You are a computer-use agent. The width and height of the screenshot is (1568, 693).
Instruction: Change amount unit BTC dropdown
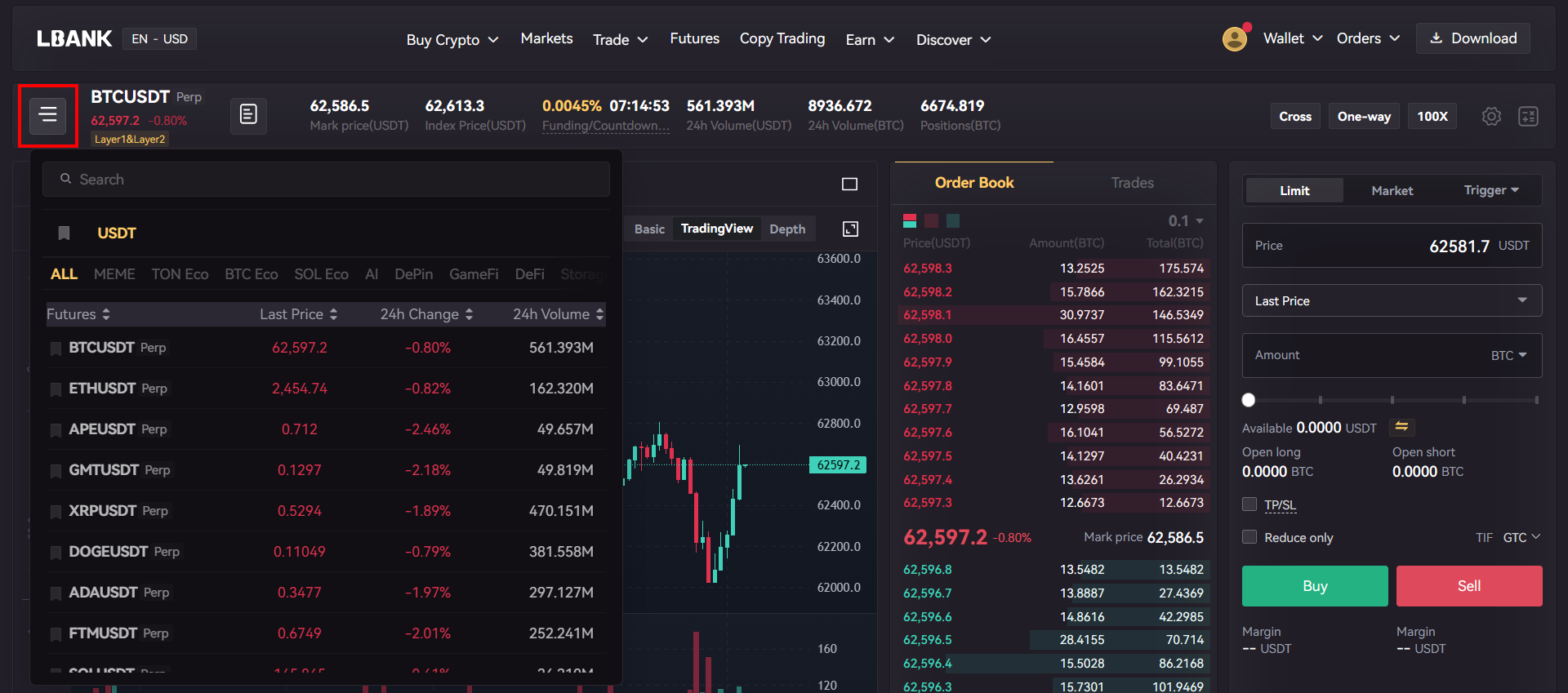(x=1508, y=356)
